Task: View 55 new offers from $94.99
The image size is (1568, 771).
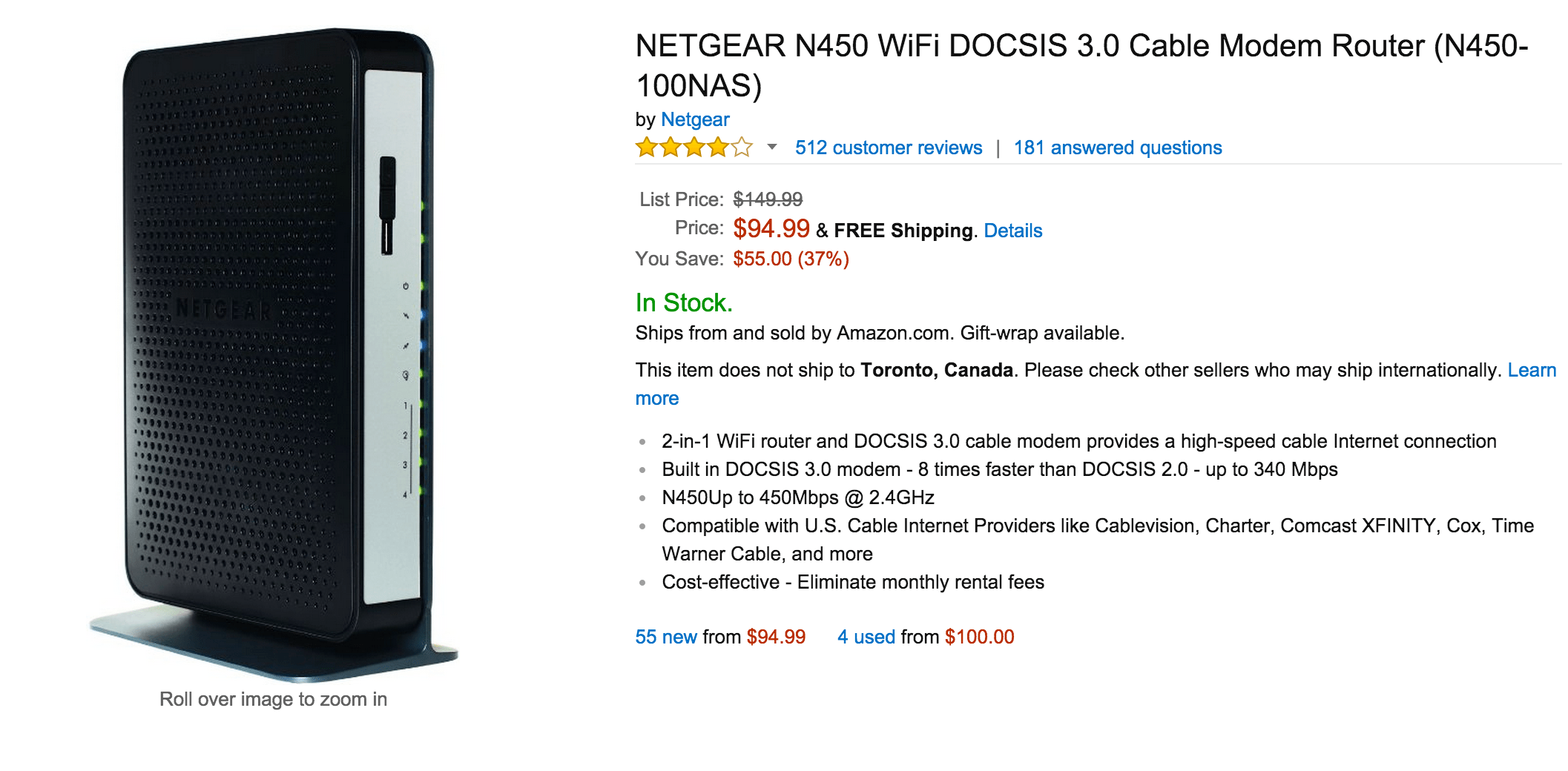Action: (665, 637)
